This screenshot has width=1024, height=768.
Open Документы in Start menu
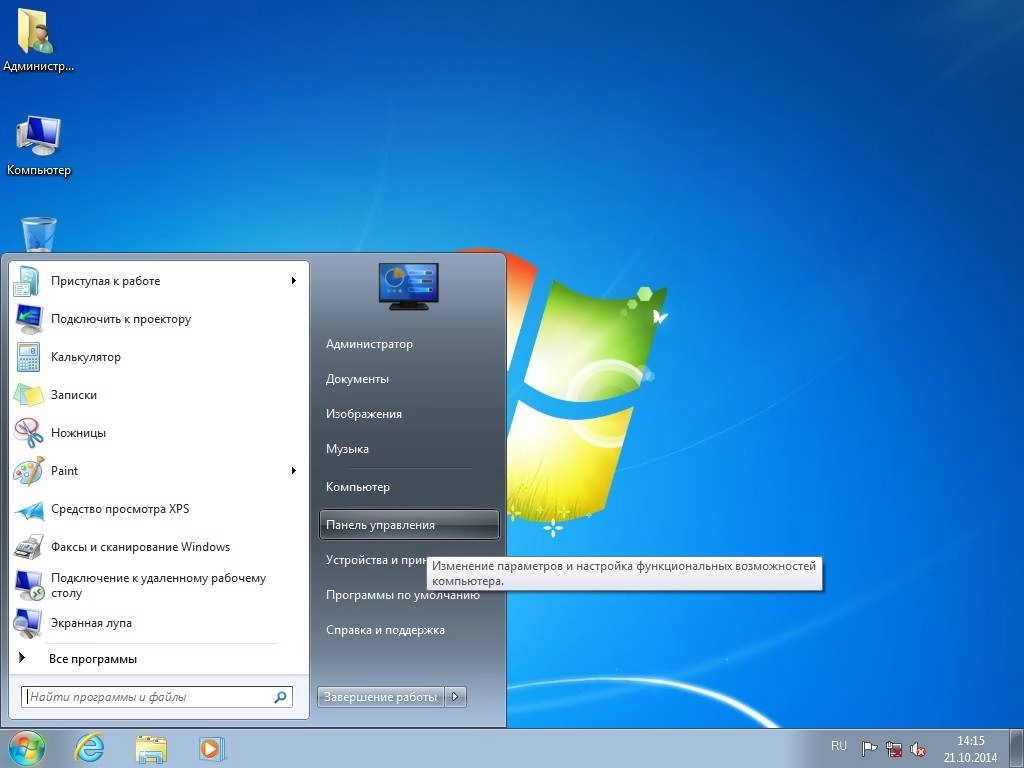tap(357, 379)
